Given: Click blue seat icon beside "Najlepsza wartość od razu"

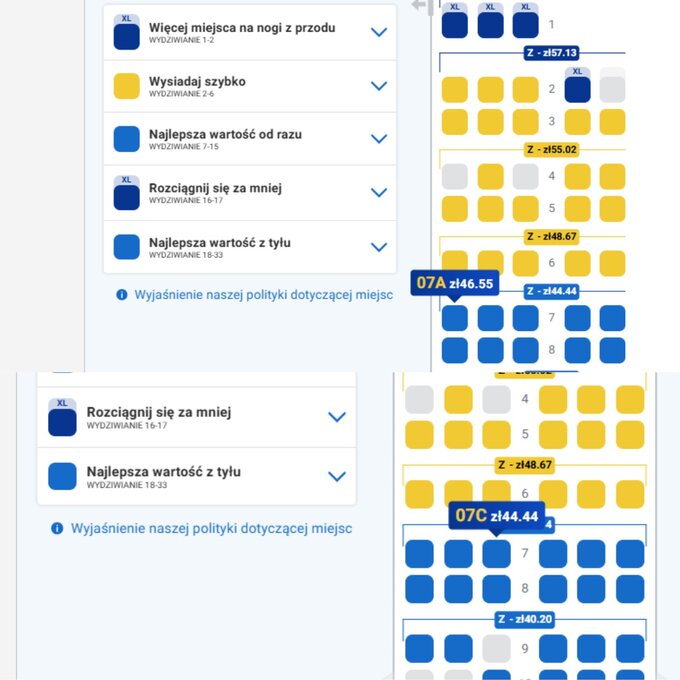Looking at the screenshot, I should (127, 139).
